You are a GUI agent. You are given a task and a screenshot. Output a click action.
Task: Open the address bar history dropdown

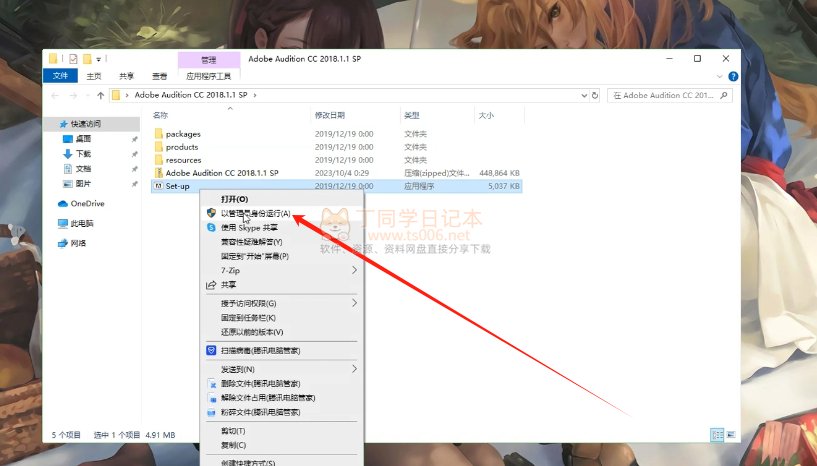582,95
